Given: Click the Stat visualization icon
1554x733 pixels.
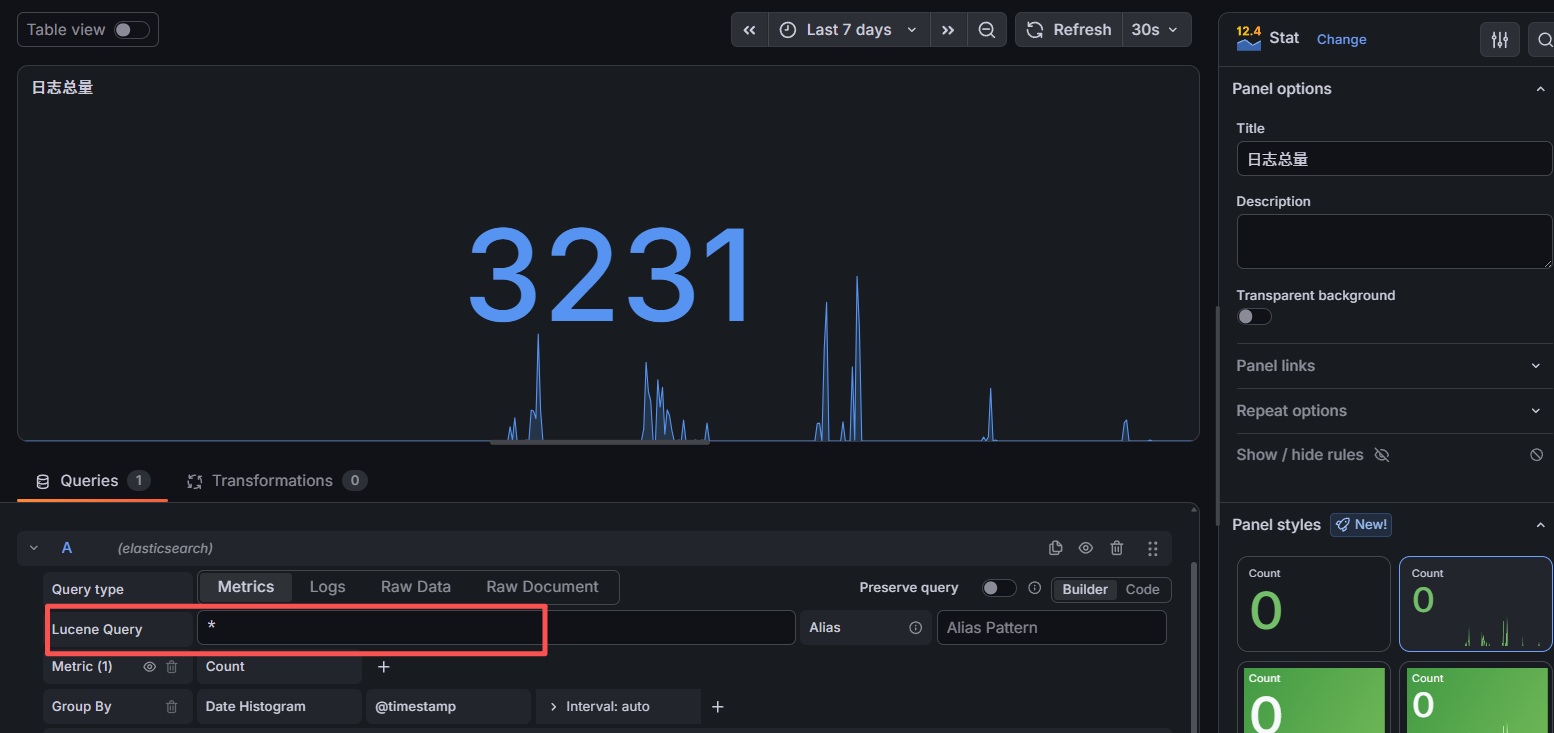Looking at the screenshot, I should point(1248,38).
